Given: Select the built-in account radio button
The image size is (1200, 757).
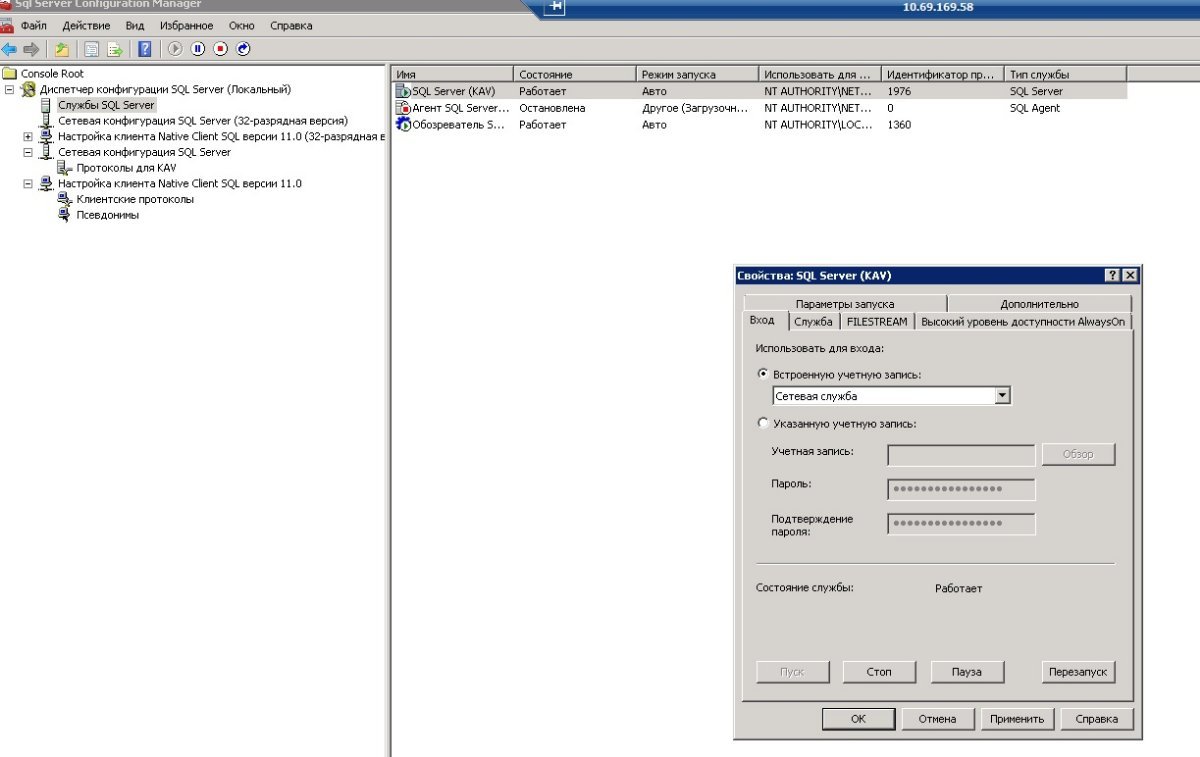Looking at the screenshot, I should pyautogui.click(x=764, y=374).
